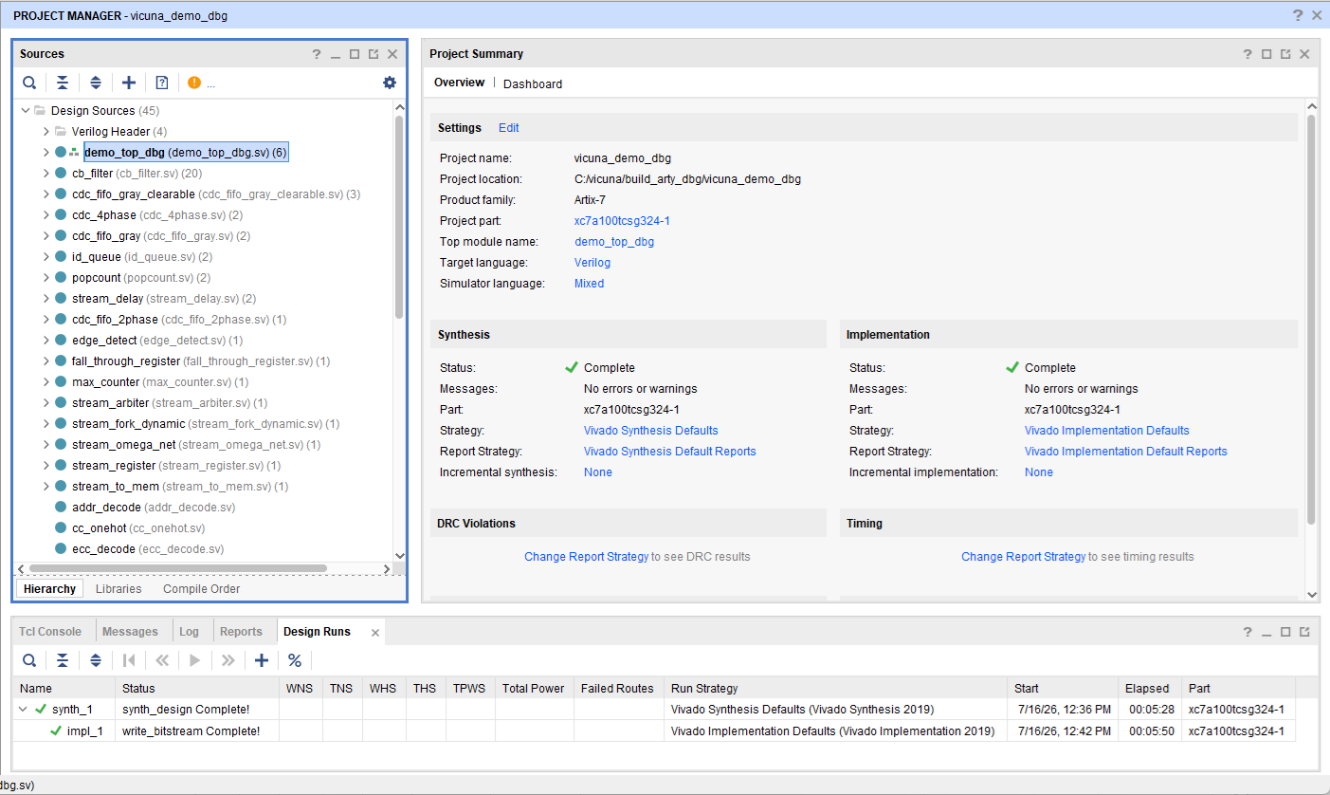Screen dimensions: 1330x795
Task: Open top module name demo_top_dbg link
Action: (x=614, y=242)
